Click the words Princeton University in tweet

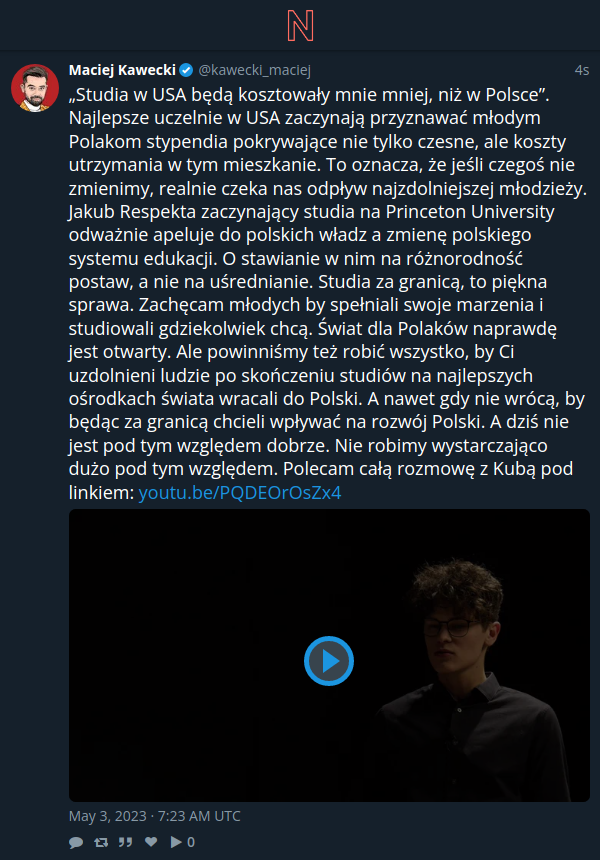470,212
